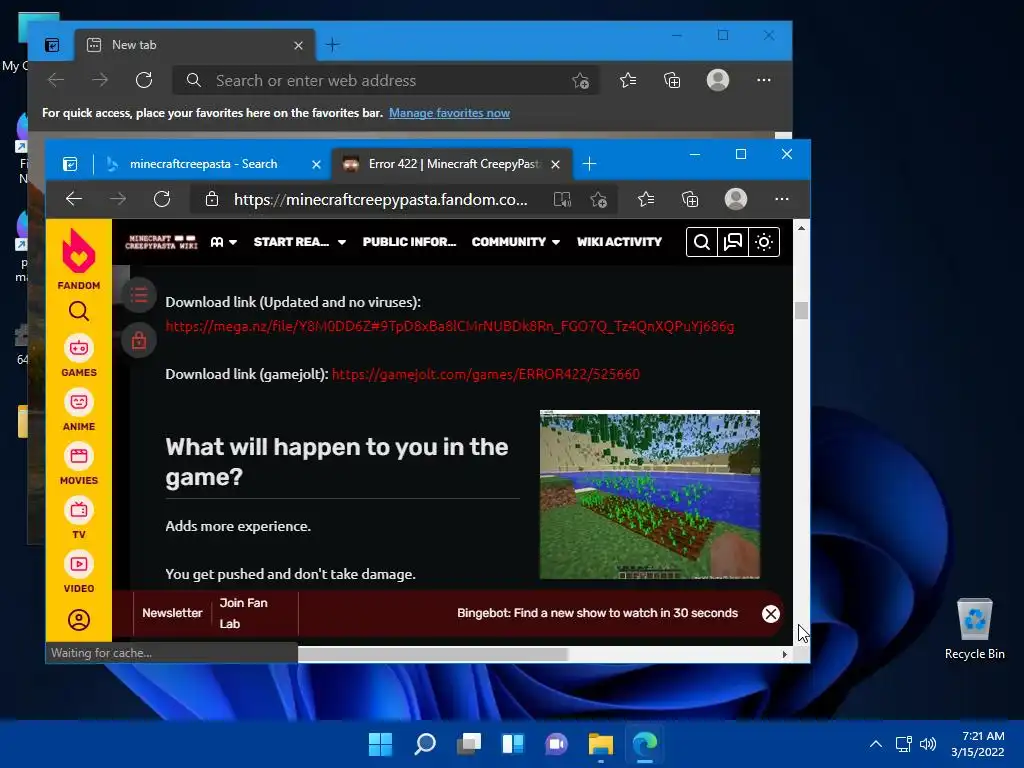The height and width of the screenshot is (768, 1024).
Task: Click the Minecraft Creepypasta Wiki logo
Action: 161,242
